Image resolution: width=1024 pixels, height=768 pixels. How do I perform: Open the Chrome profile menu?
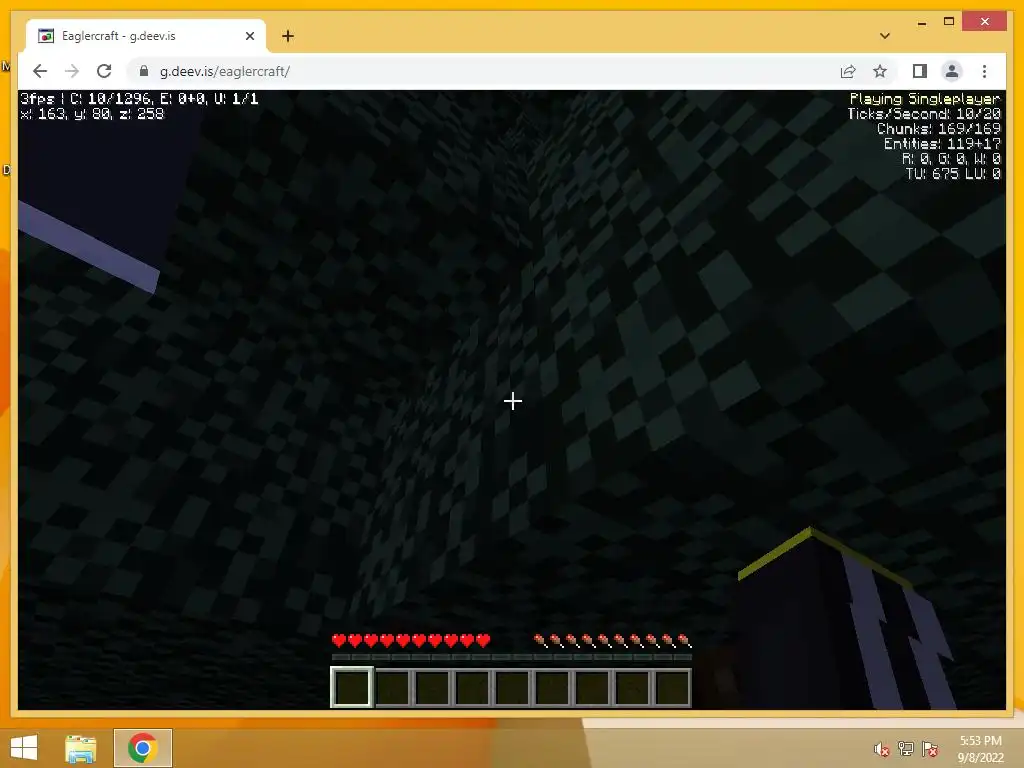[x=952, y=71]
